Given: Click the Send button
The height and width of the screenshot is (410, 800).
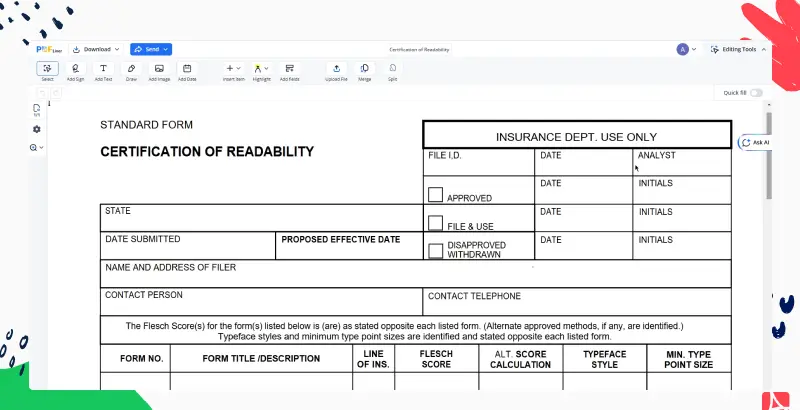Looking at the screenshot, I should [151, 49].
